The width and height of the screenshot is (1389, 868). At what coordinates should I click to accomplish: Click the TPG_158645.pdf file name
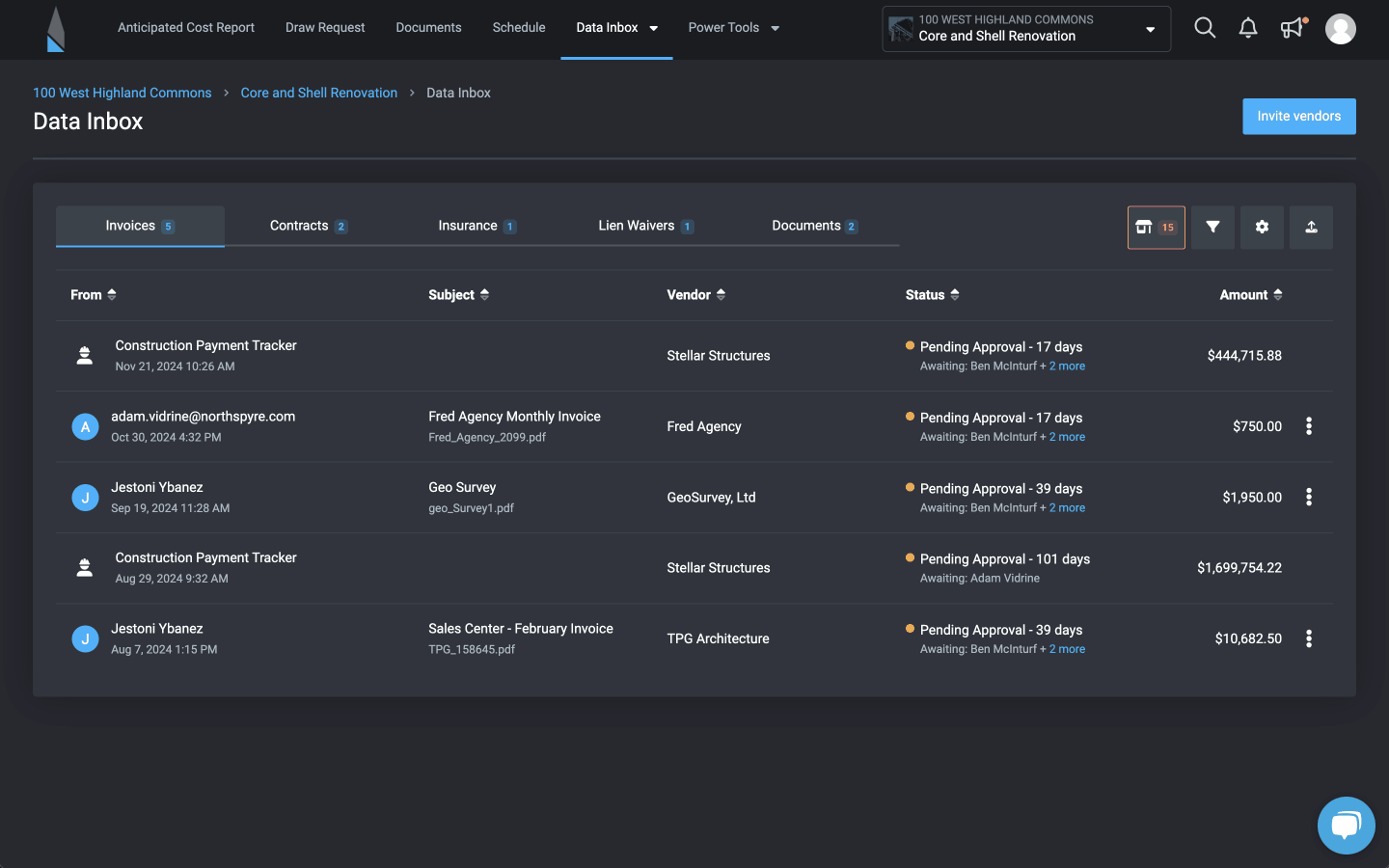coord(472,650)
